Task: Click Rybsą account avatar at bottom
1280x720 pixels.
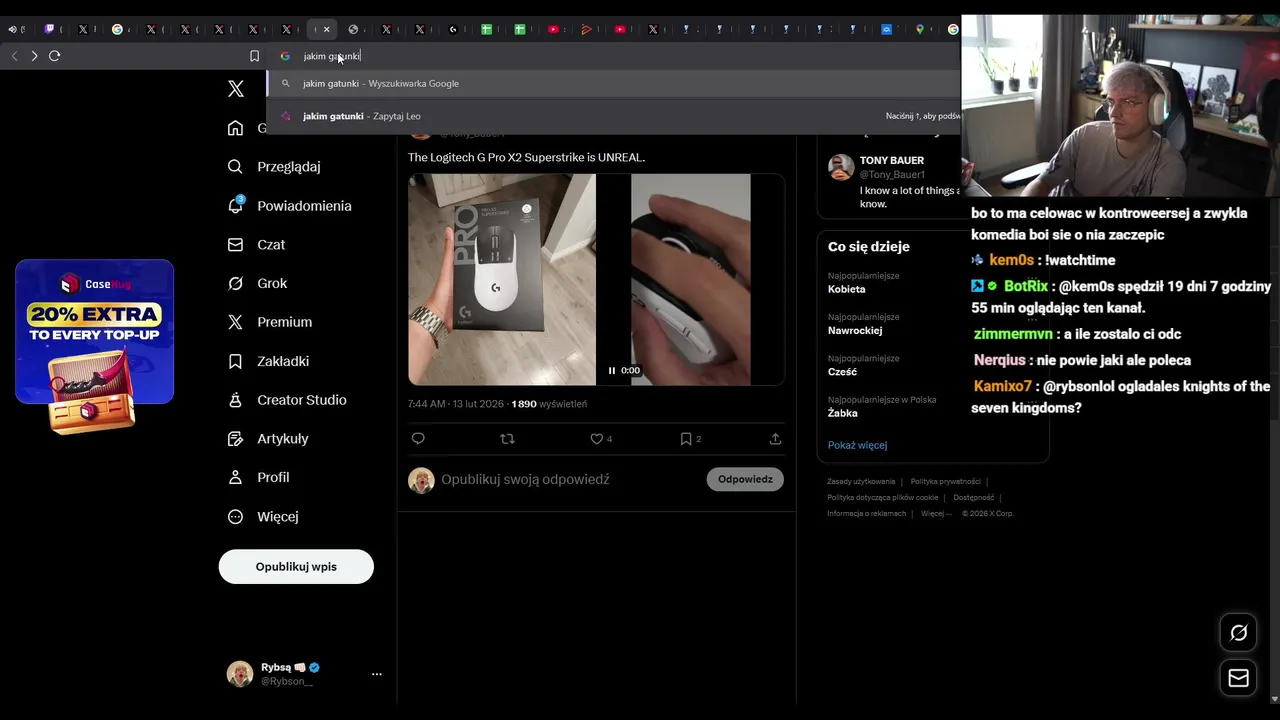Action: tap(240, 674)
